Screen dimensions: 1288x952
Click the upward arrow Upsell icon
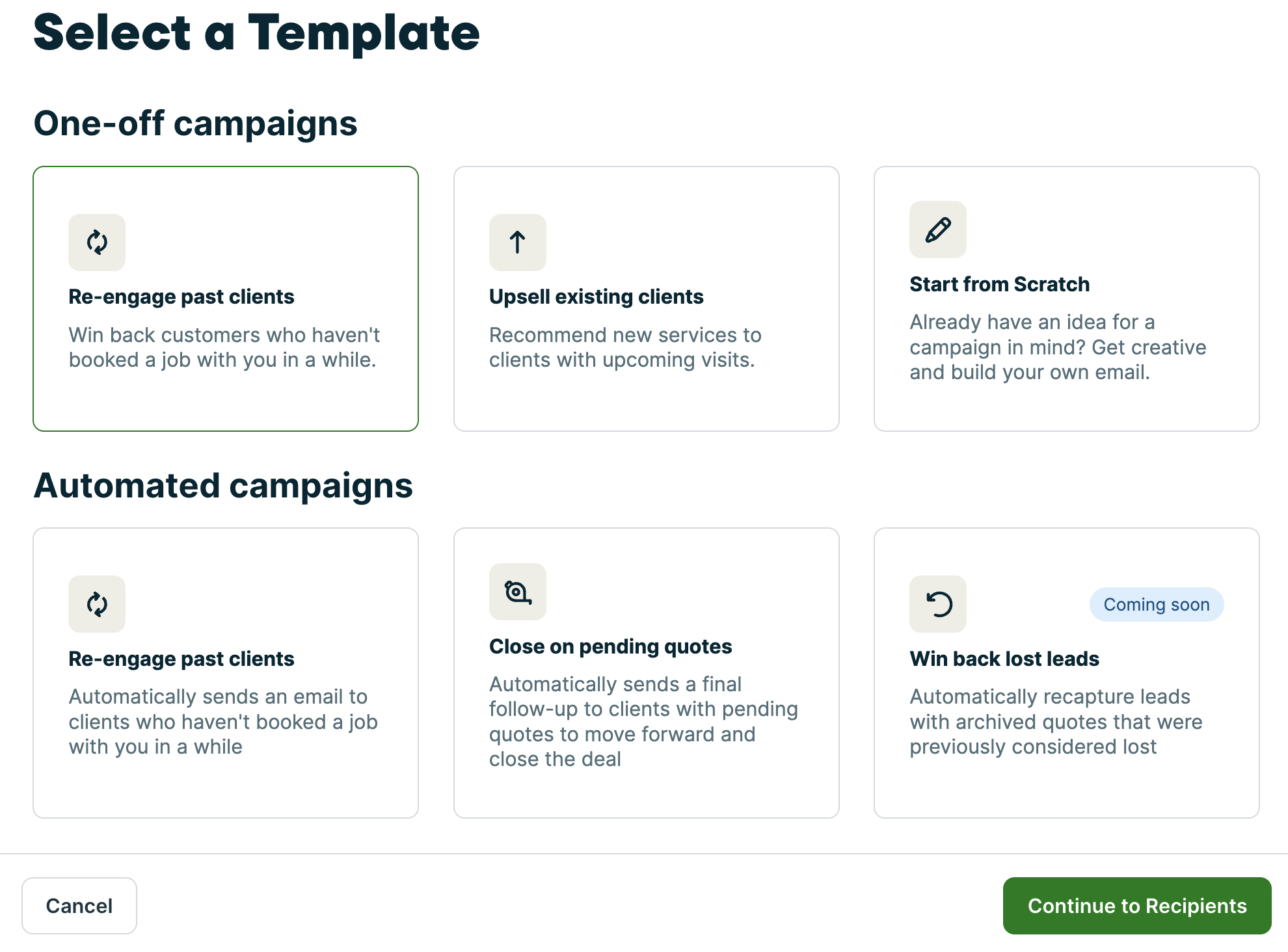coord(517,243)
